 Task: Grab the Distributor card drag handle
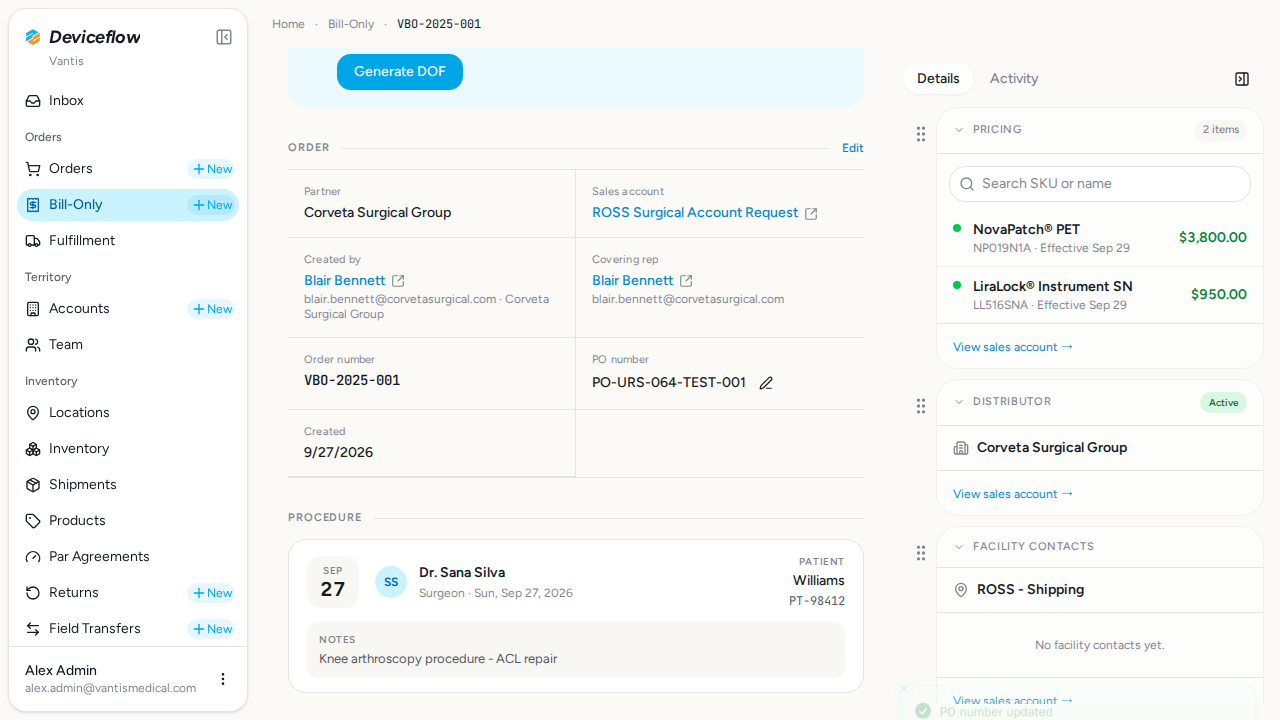921,406
